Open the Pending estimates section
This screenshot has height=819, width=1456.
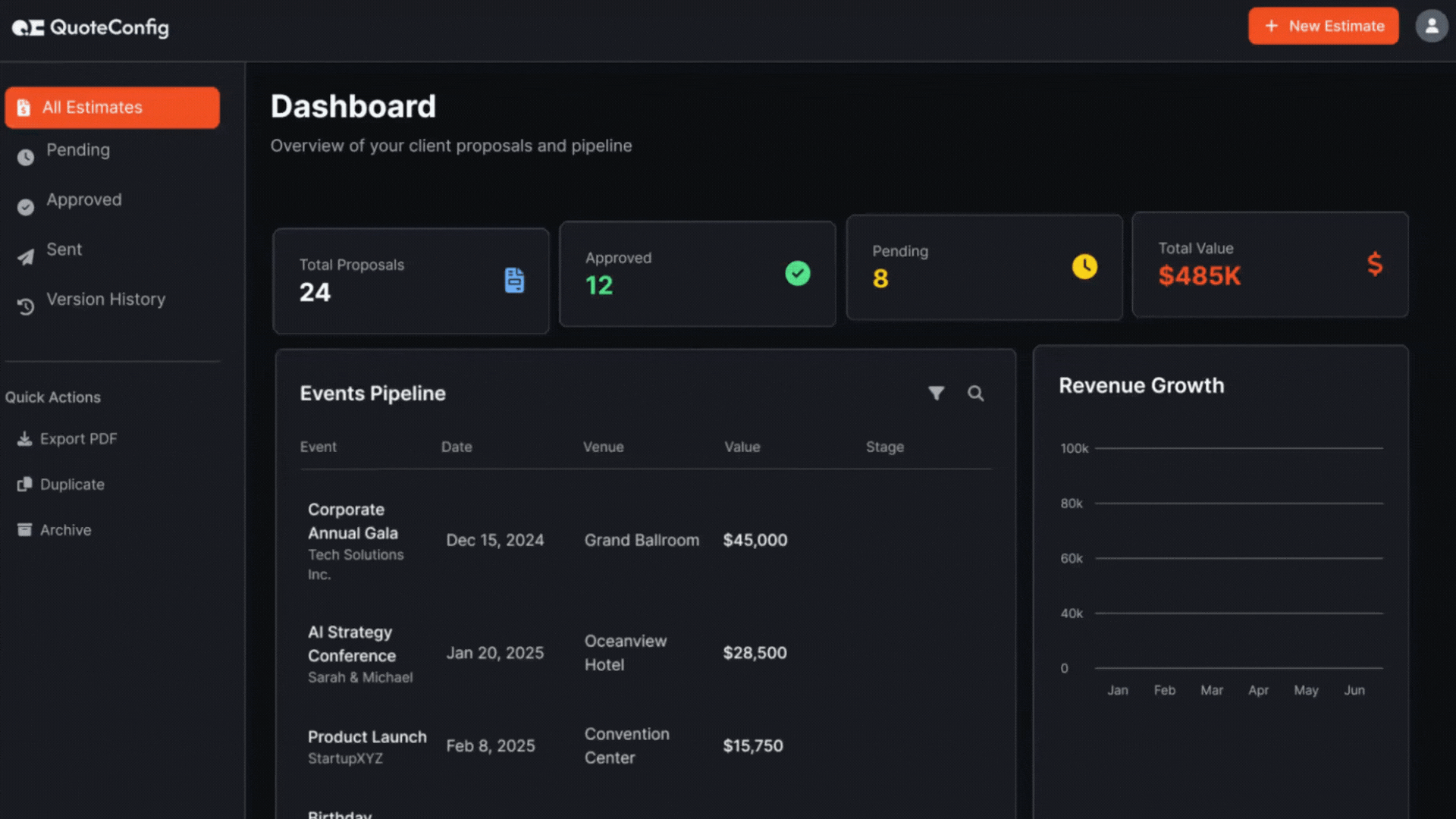click(78, 150)
